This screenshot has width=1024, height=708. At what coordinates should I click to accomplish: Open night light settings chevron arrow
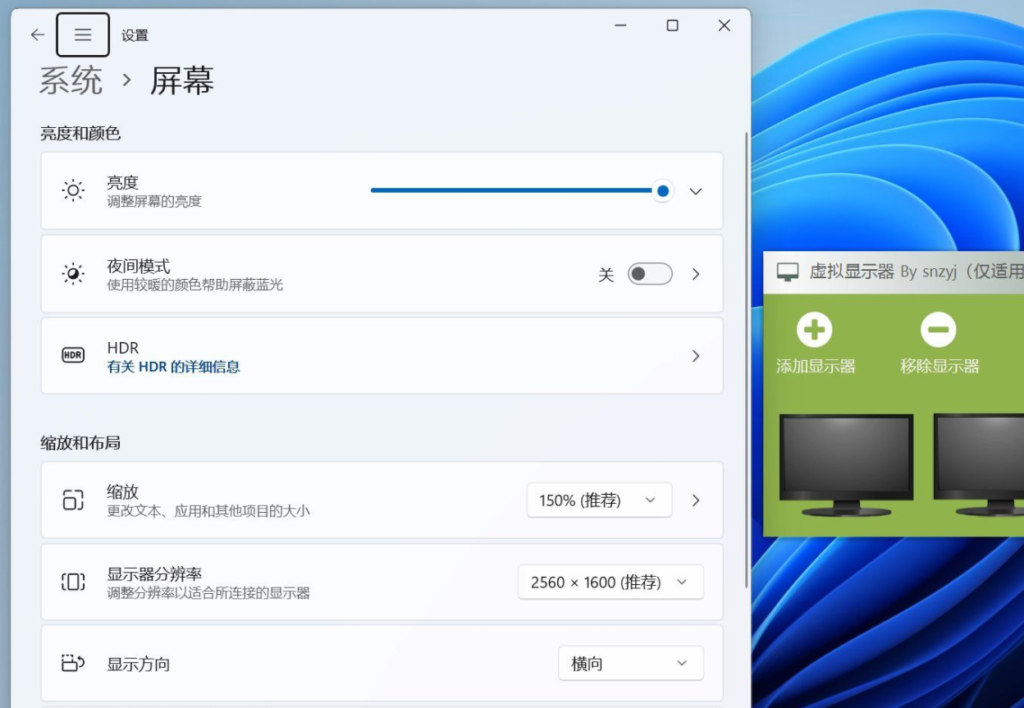click(696, 274)
